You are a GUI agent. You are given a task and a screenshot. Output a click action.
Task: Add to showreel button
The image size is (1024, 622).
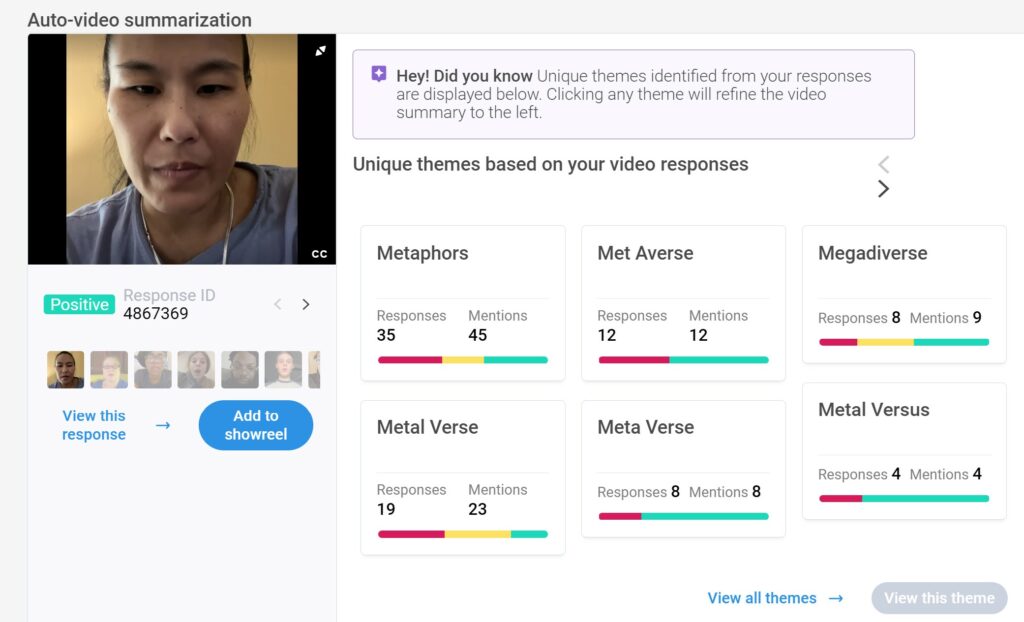point(256,425)
